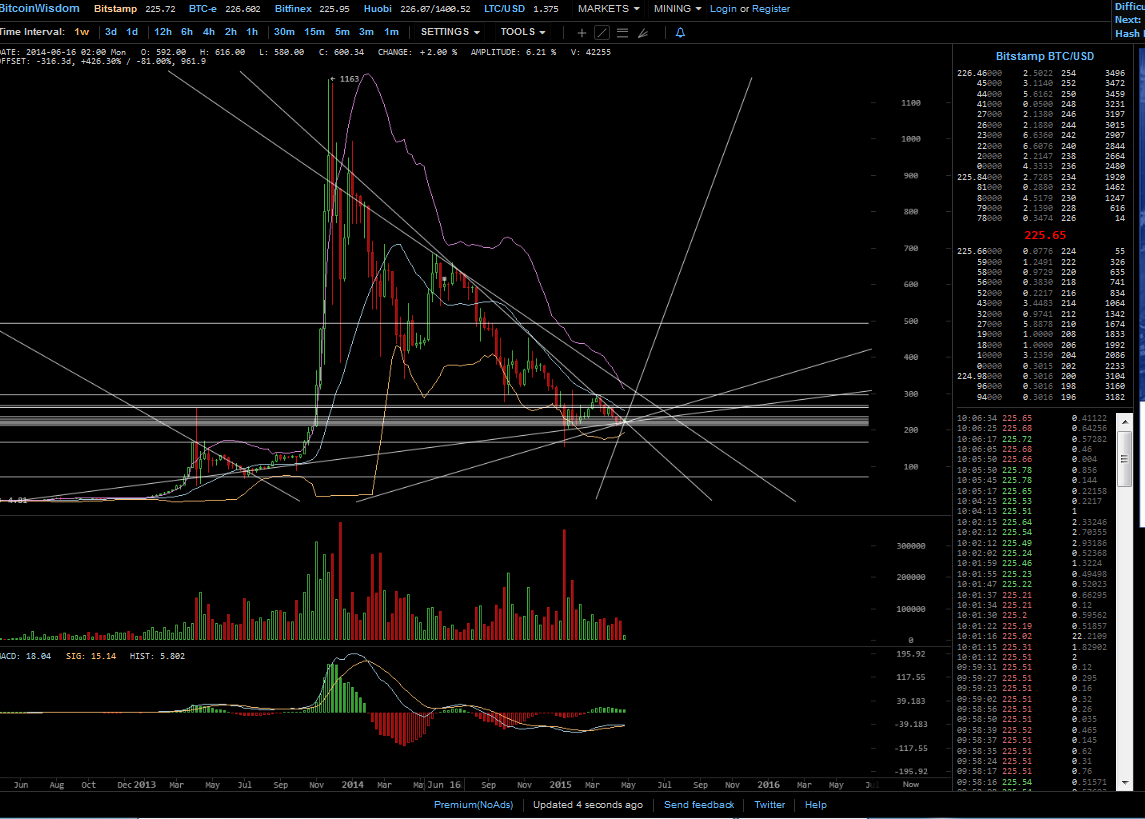Viewport: 1145px width, 819px height.
Task: Click the 2015 label on time axis
Action: point(560,785)
